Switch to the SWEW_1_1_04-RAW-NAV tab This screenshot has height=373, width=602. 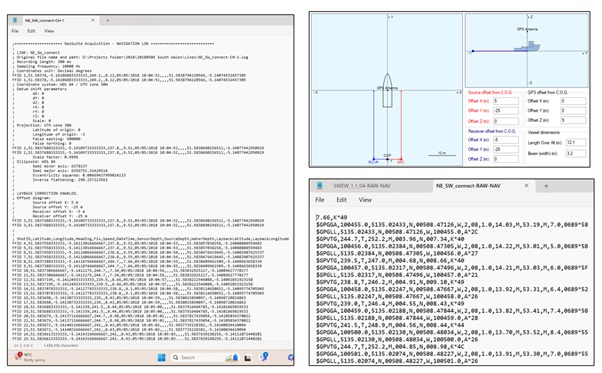tap(362, 186)
